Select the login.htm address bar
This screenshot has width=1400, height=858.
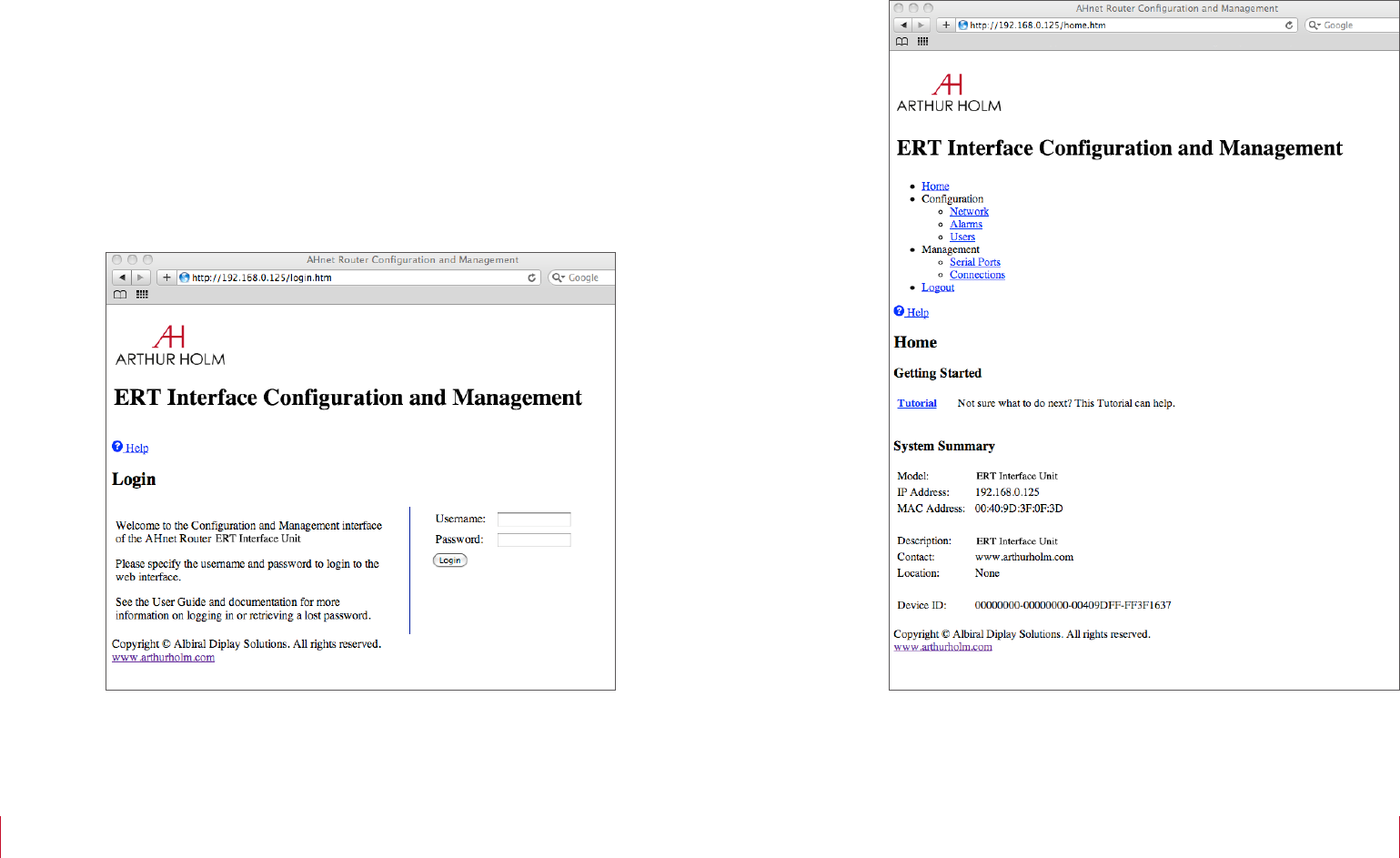[x=359, y=278]
